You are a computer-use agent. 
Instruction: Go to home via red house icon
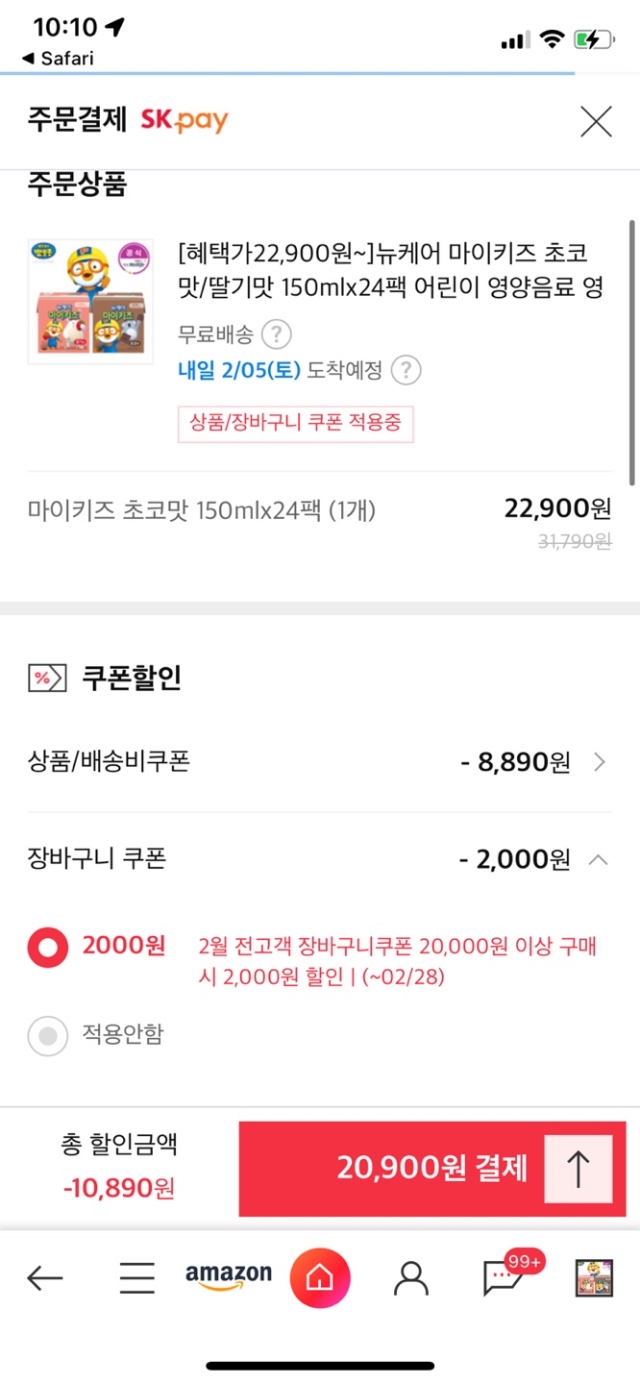pyautogui.click(x=320, y=1277)
